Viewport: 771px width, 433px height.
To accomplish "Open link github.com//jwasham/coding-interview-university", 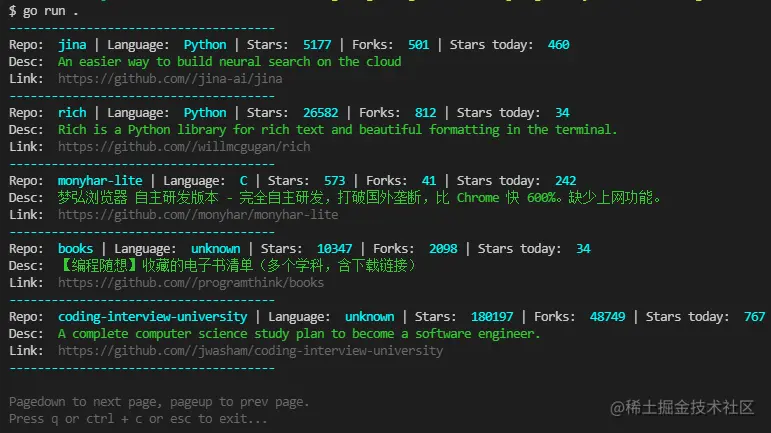I will tap(250, 351).
